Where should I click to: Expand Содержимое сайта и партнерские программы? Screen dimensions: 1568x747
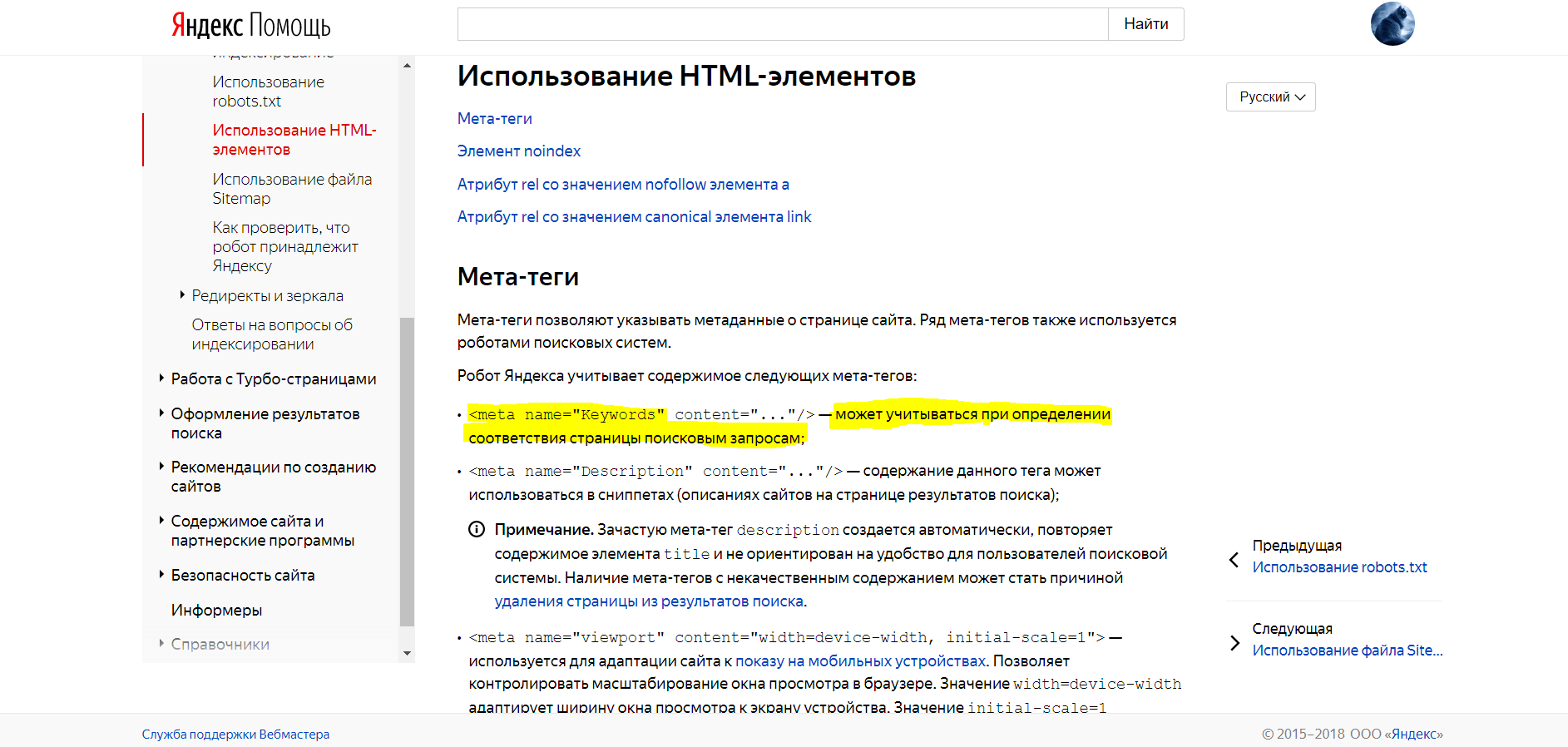pos(161,520)
